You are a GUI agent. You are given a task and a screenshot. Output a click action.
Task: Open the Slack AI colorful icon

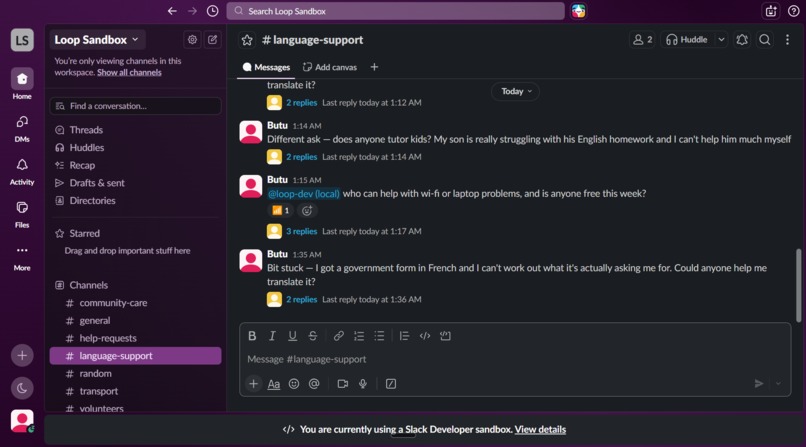pyautogui.click(x=578, y=11)
